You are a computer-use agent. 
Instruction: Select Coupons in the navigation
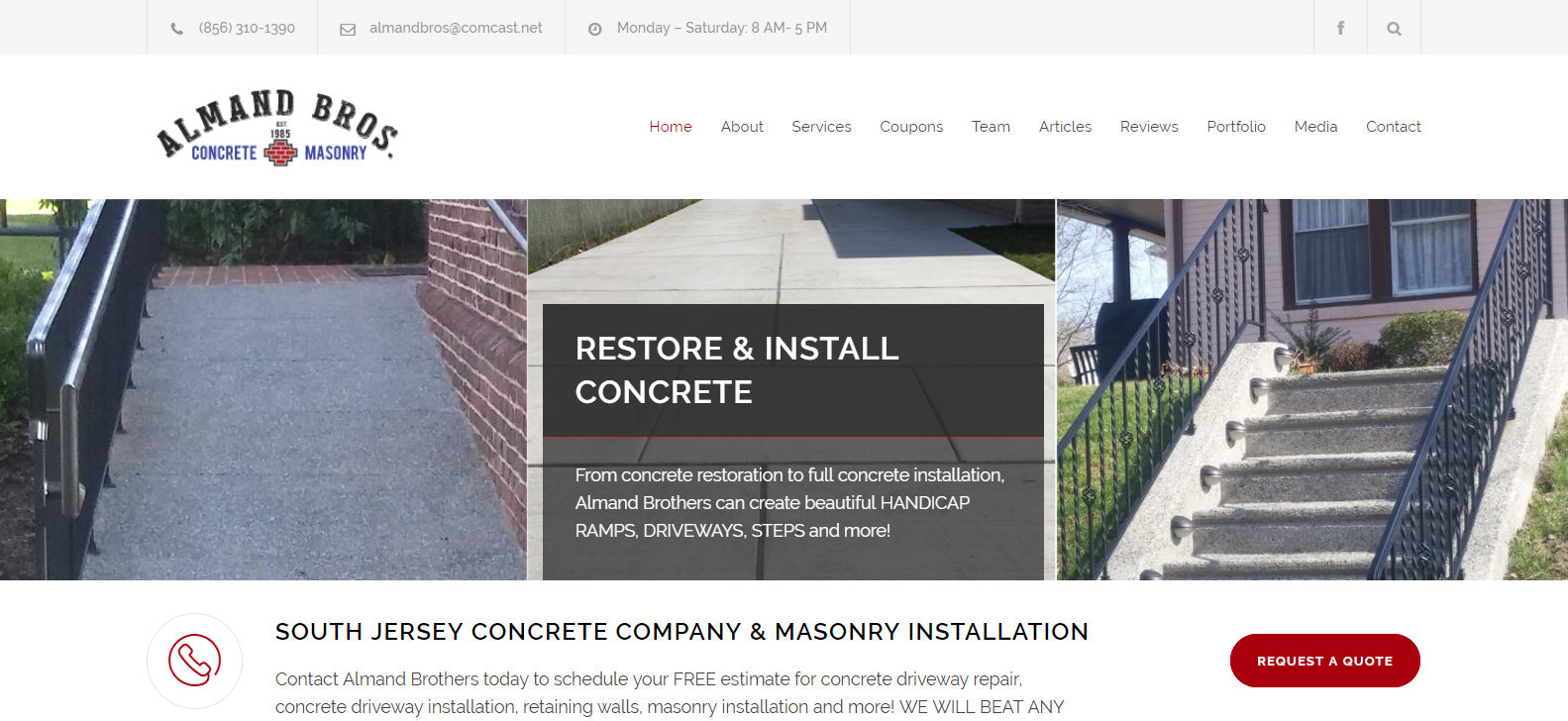911,127
